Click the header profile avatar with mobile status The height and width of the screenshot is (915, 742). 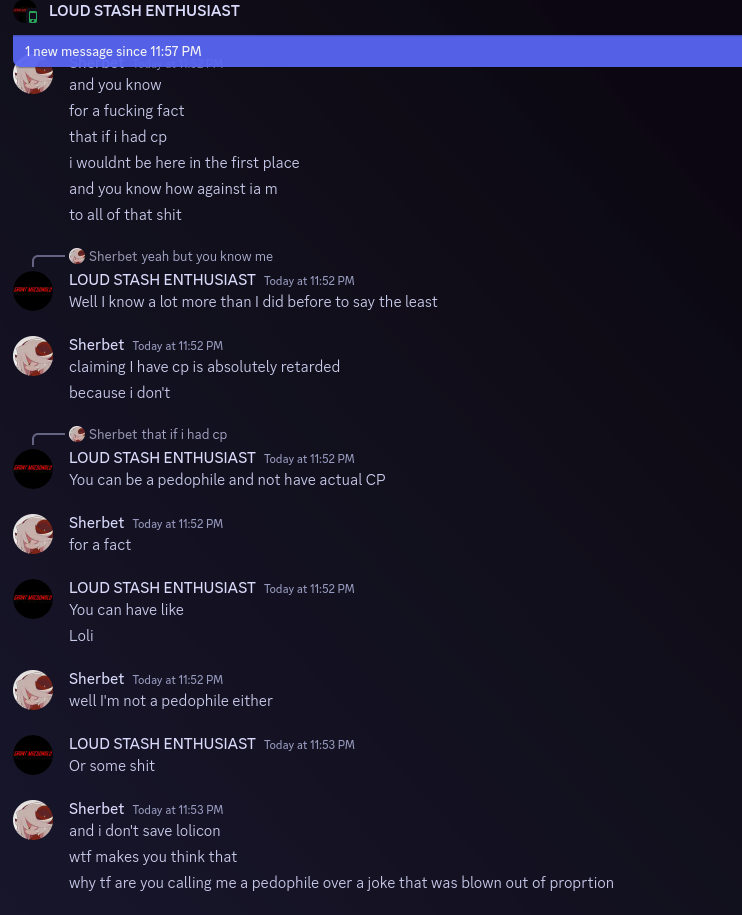25,11
